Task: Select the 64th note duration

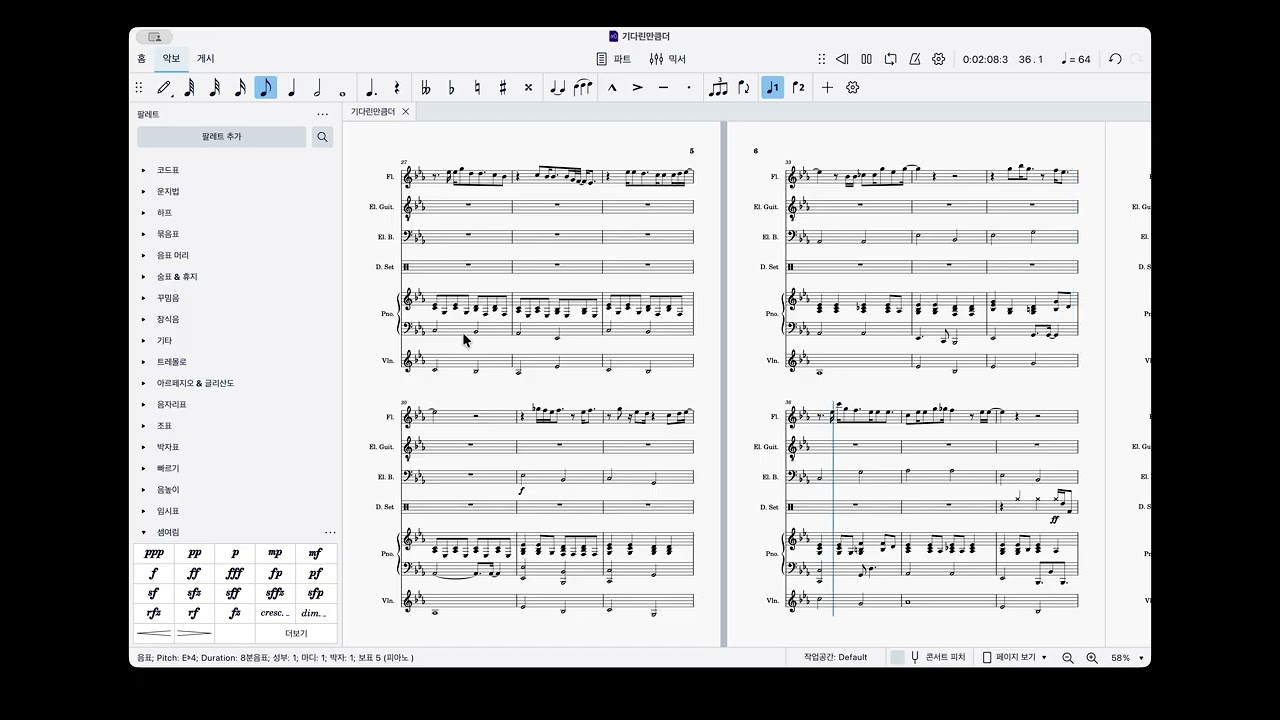Action: pos(189,88)
